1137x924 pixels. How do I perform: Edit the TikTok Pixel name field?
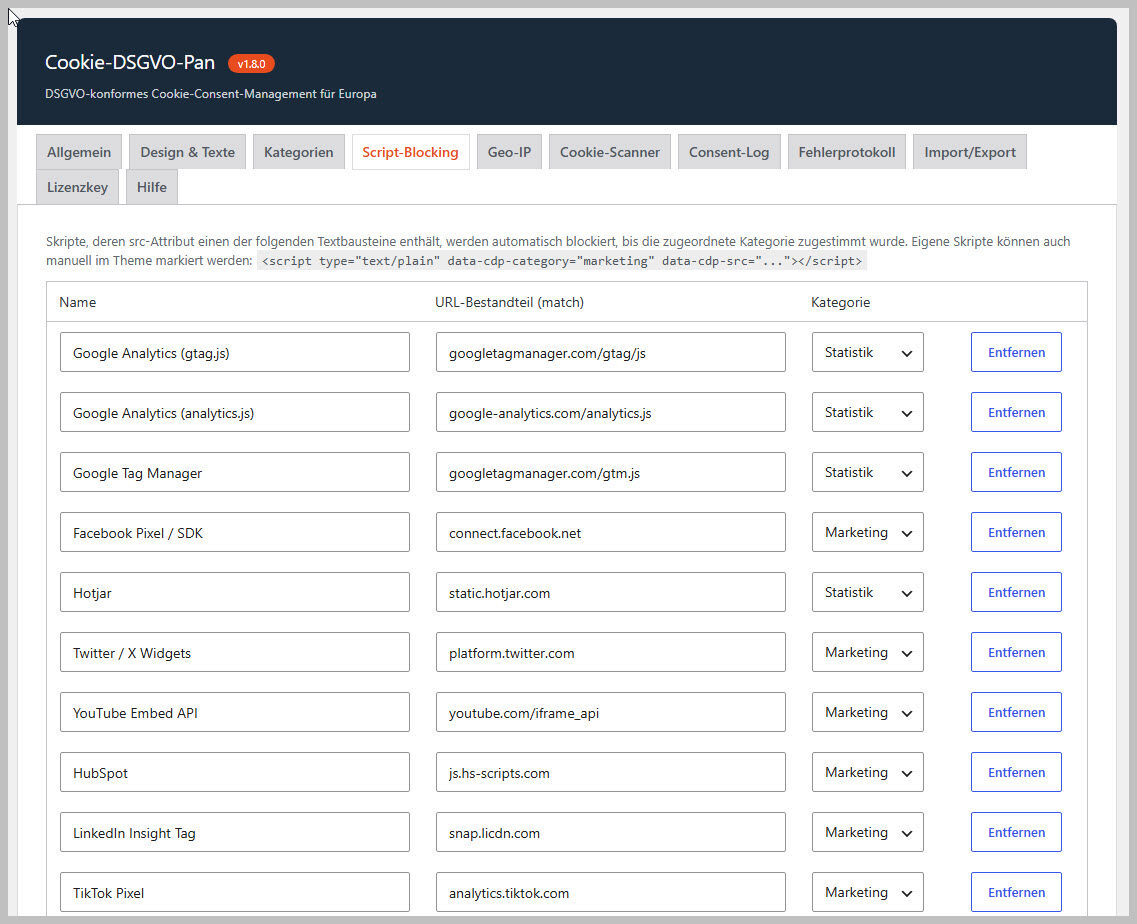[x=235, y=892]
